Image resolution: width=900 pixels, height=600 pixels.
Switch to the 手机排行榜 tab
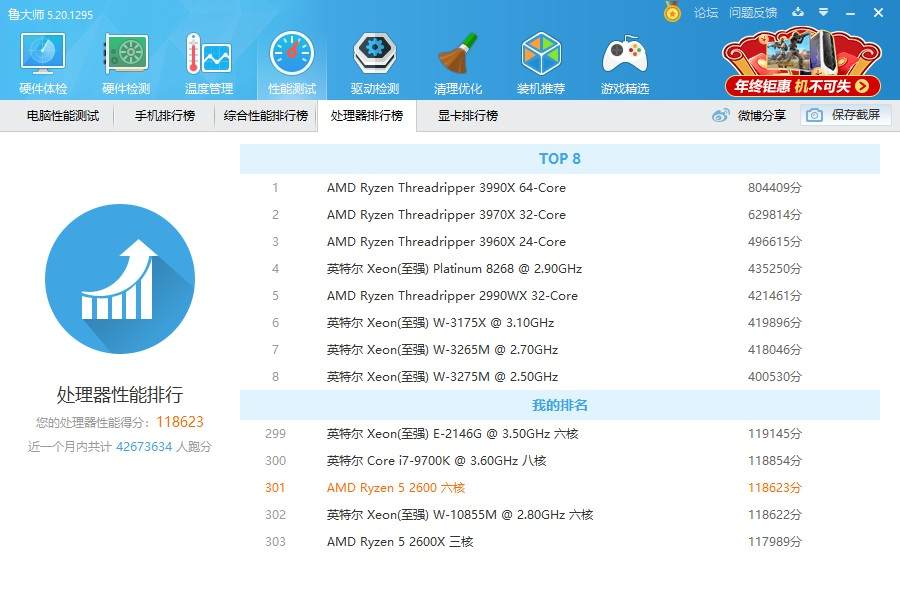tap(165, 115)
